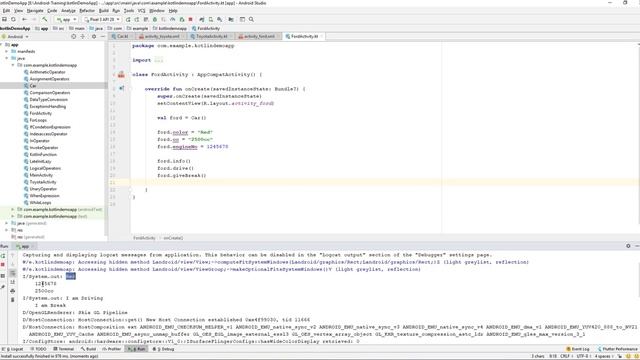Toggle soft-wrap icon in Run console

[x=13, y=273]
